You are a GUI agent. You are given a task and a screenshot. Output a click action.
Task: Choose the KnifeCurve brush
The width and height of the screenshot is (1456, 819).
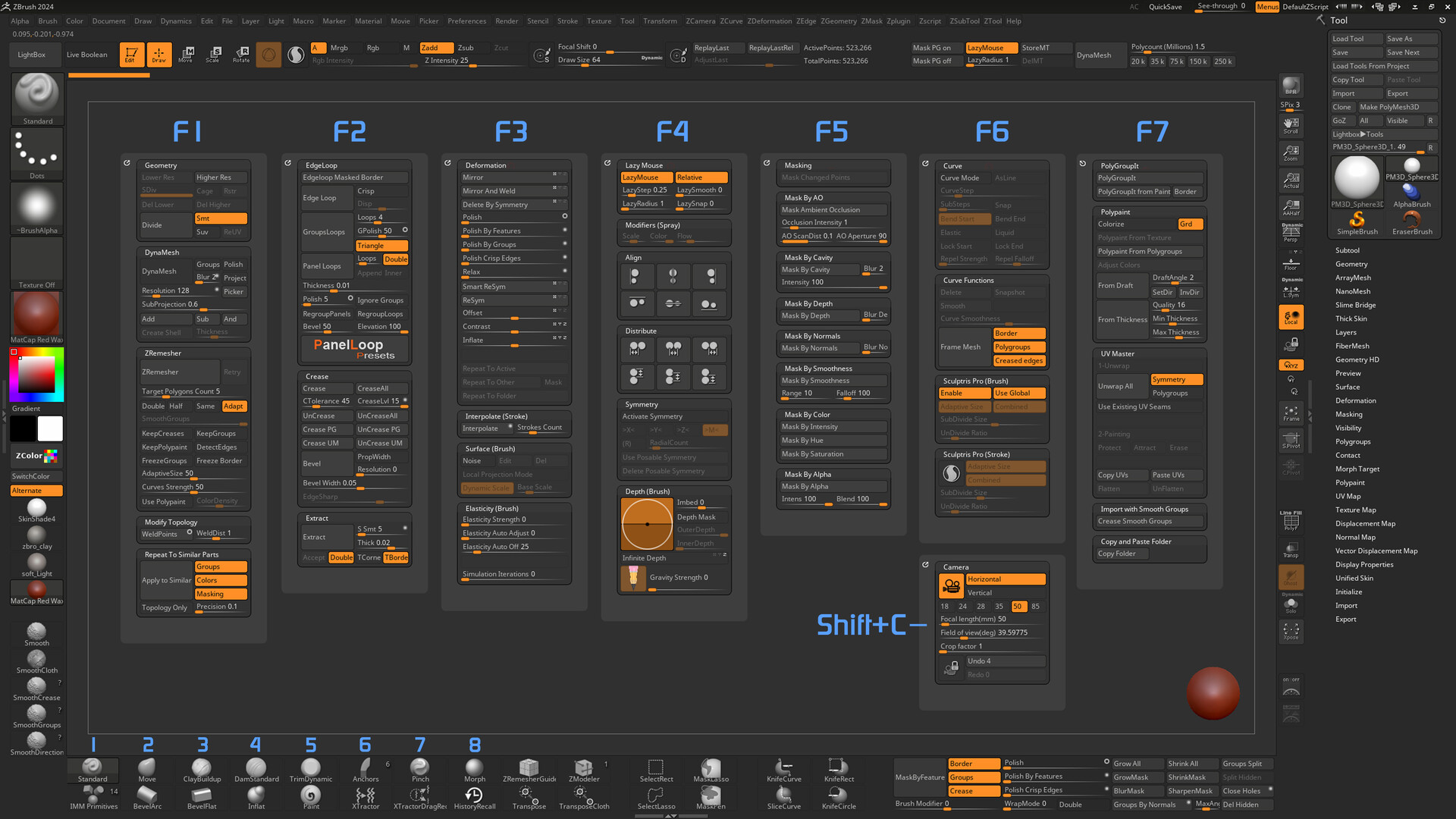(x=783, y=770)
